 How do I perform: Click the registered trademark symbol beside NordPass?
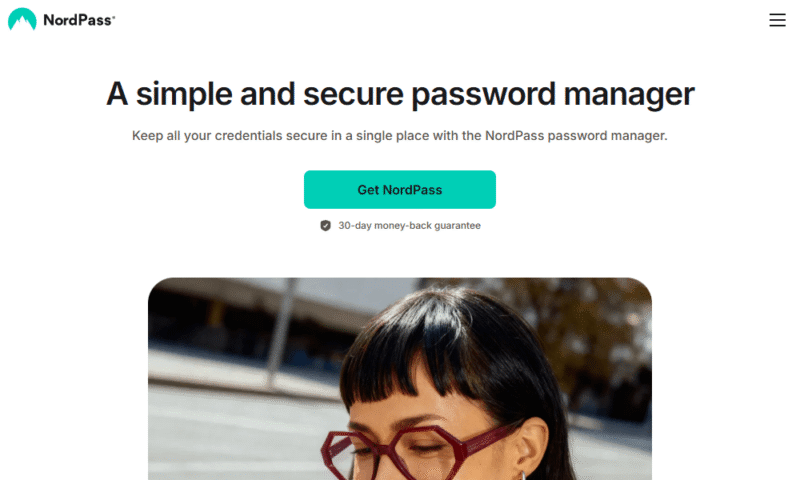point(114,16)
